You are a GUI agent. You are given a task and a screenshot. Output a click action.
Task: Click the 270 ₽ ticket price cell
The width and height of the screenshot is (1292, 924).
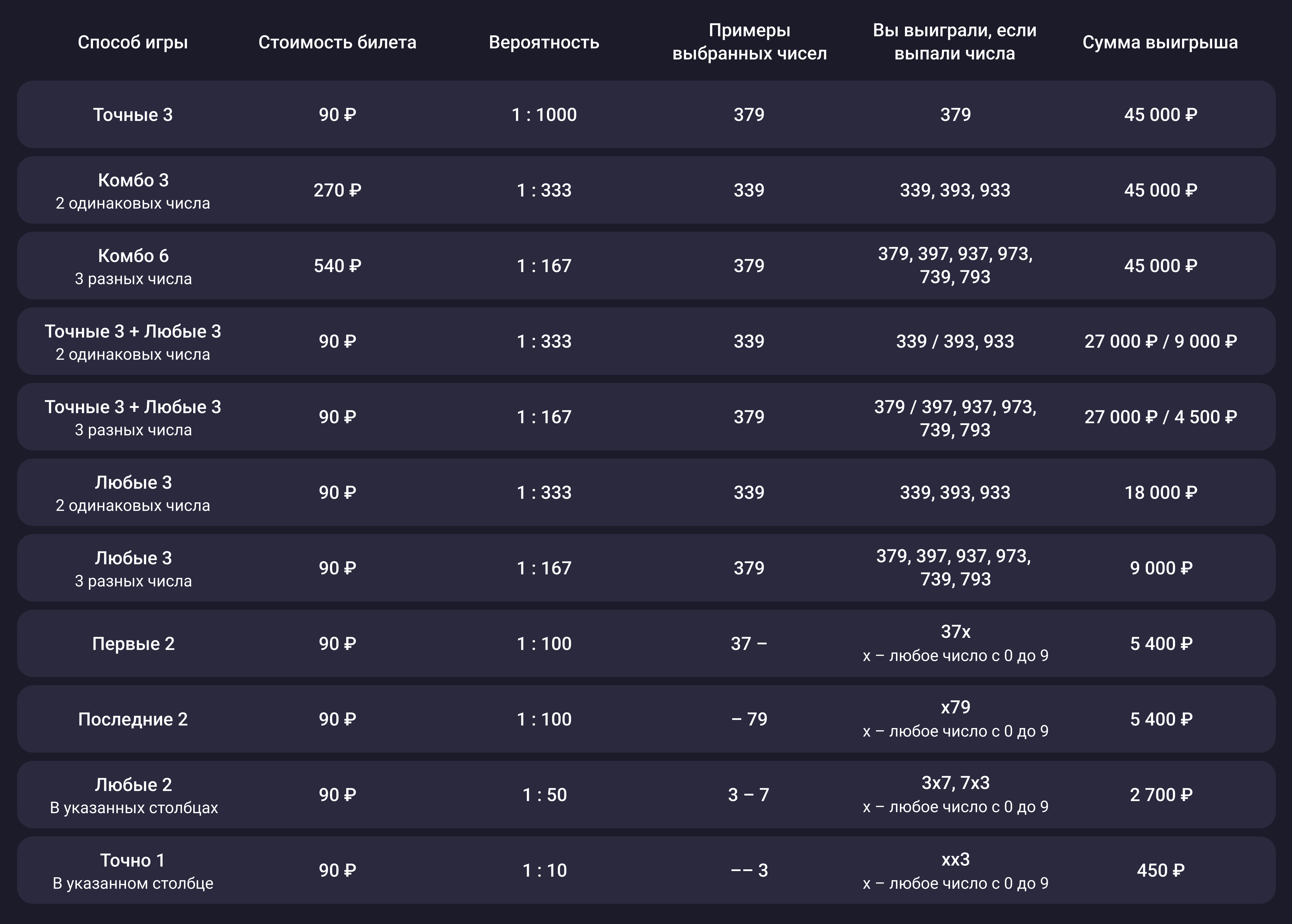(x=337, y=190)
